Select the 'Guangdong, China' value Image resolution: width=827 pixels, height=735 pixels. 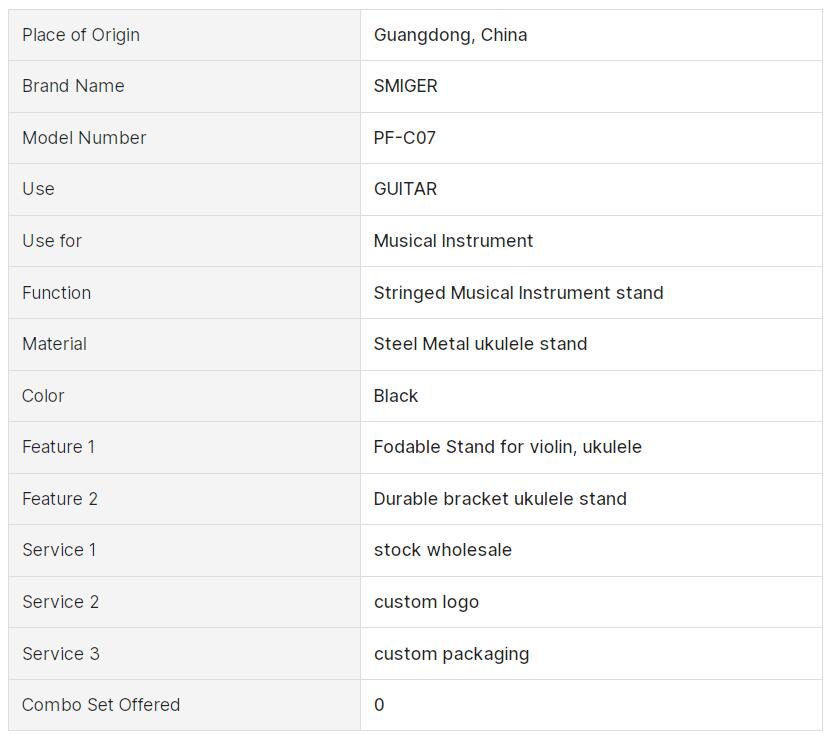coord(450,35)
